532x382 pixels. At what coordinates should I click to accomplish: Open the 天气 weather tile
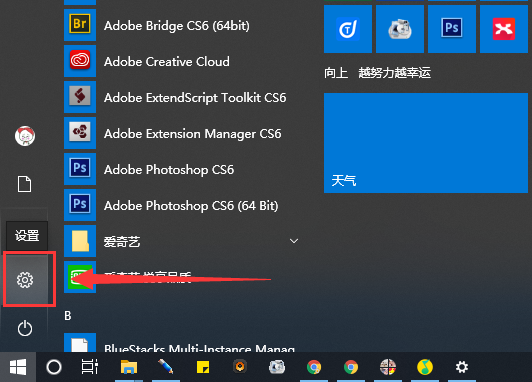point(426,143)
